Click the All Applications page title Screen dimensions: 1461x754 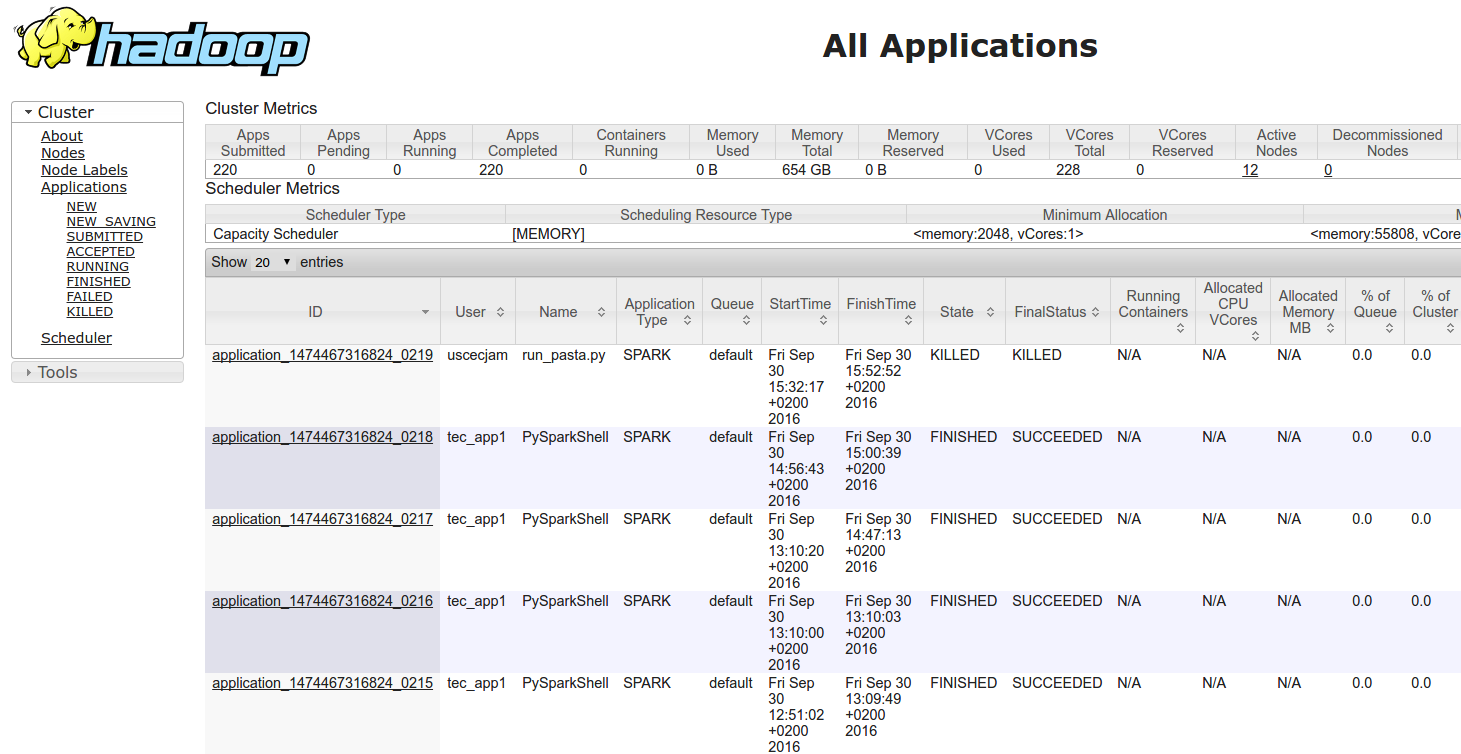(960, 45)
